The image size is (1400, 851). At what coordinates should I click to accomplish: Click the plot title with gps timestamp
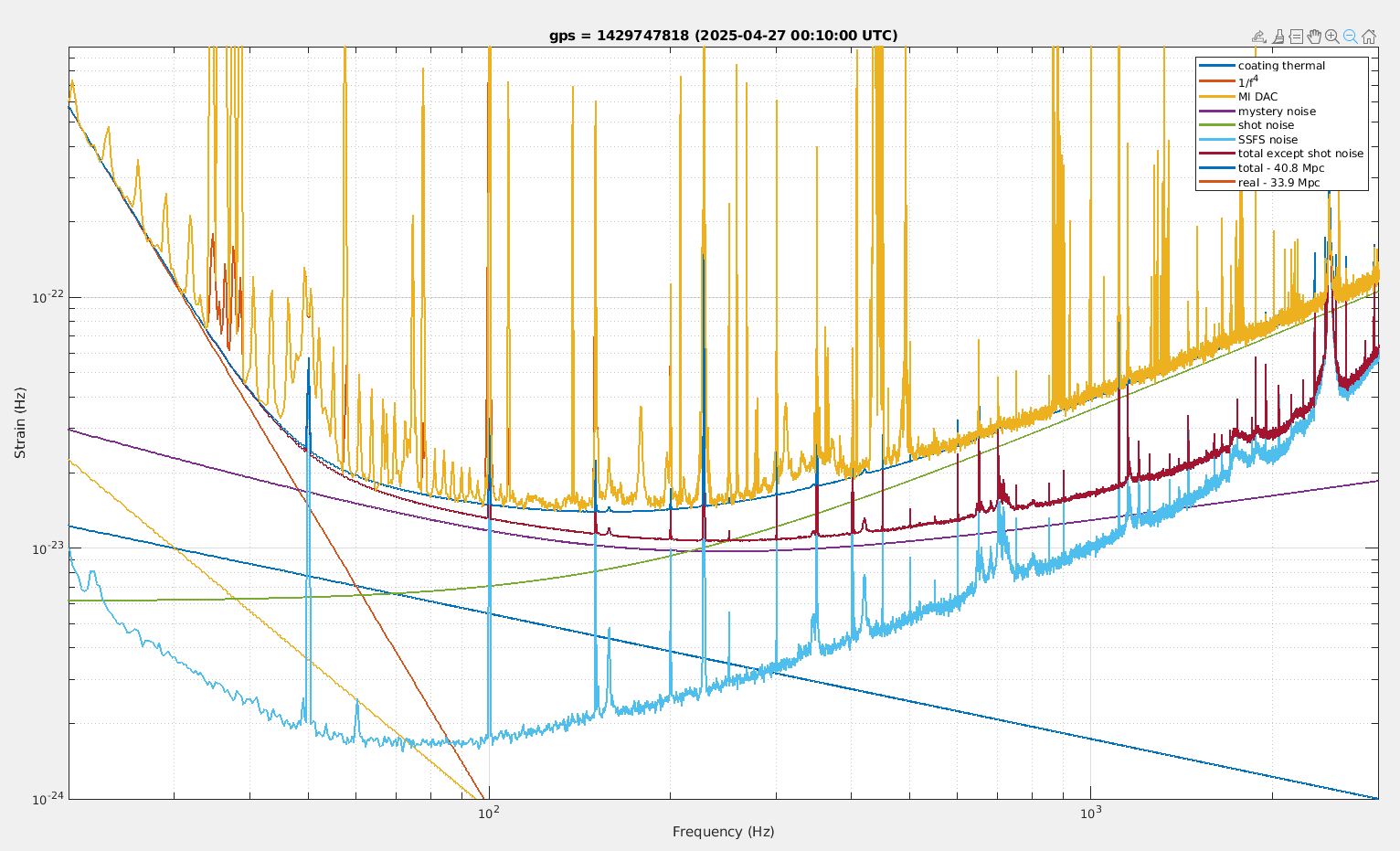pos(724,36)
